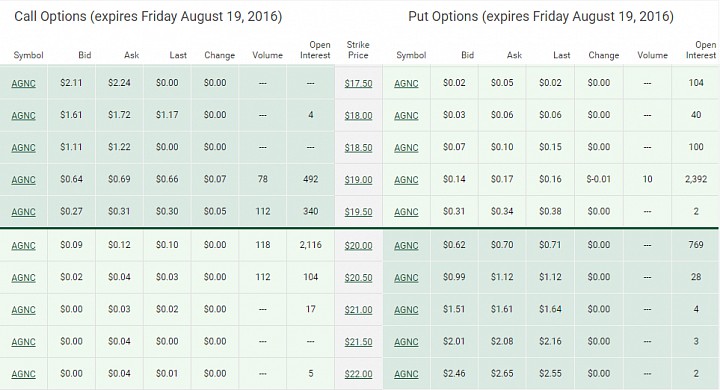
Task: Open AGNC call symbol with $2.11 bid
Action: 23,84
